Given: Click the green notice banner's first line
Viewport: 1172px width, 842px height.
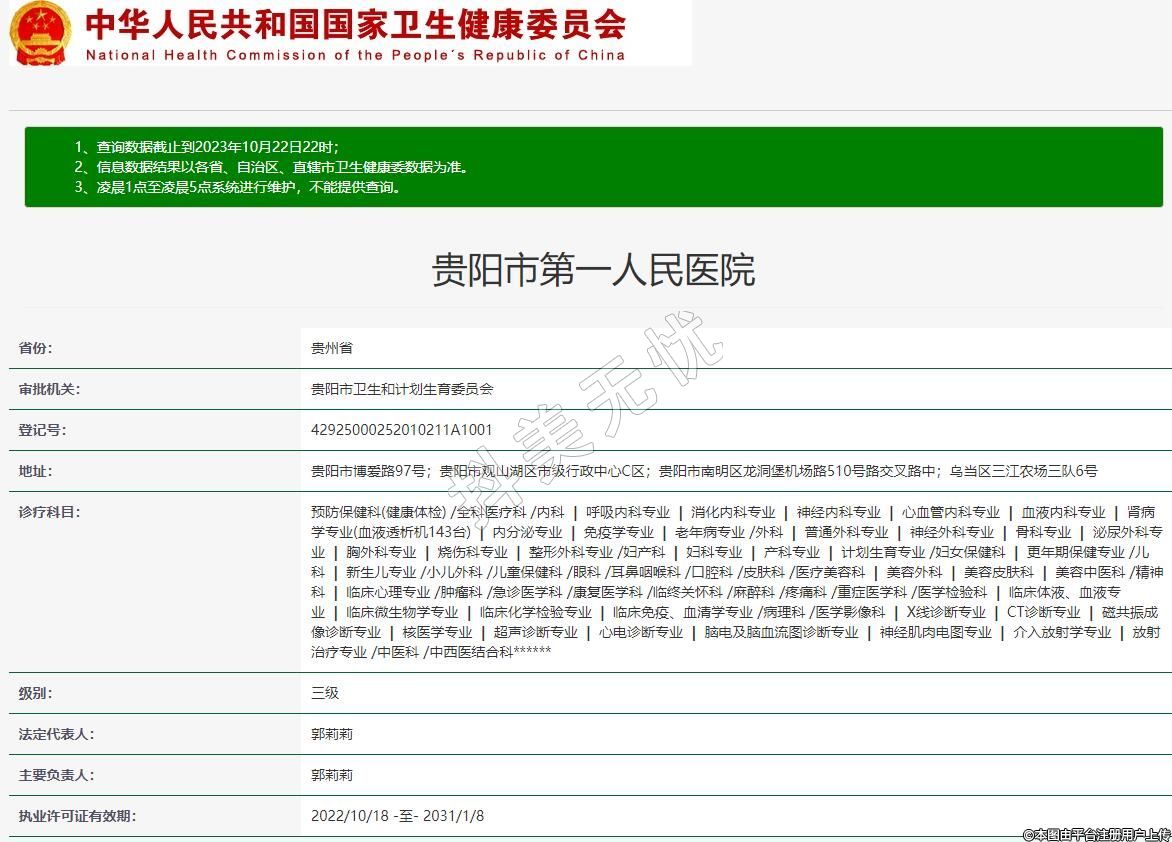Looking at the screenshot, I should (x=213, y=147).
